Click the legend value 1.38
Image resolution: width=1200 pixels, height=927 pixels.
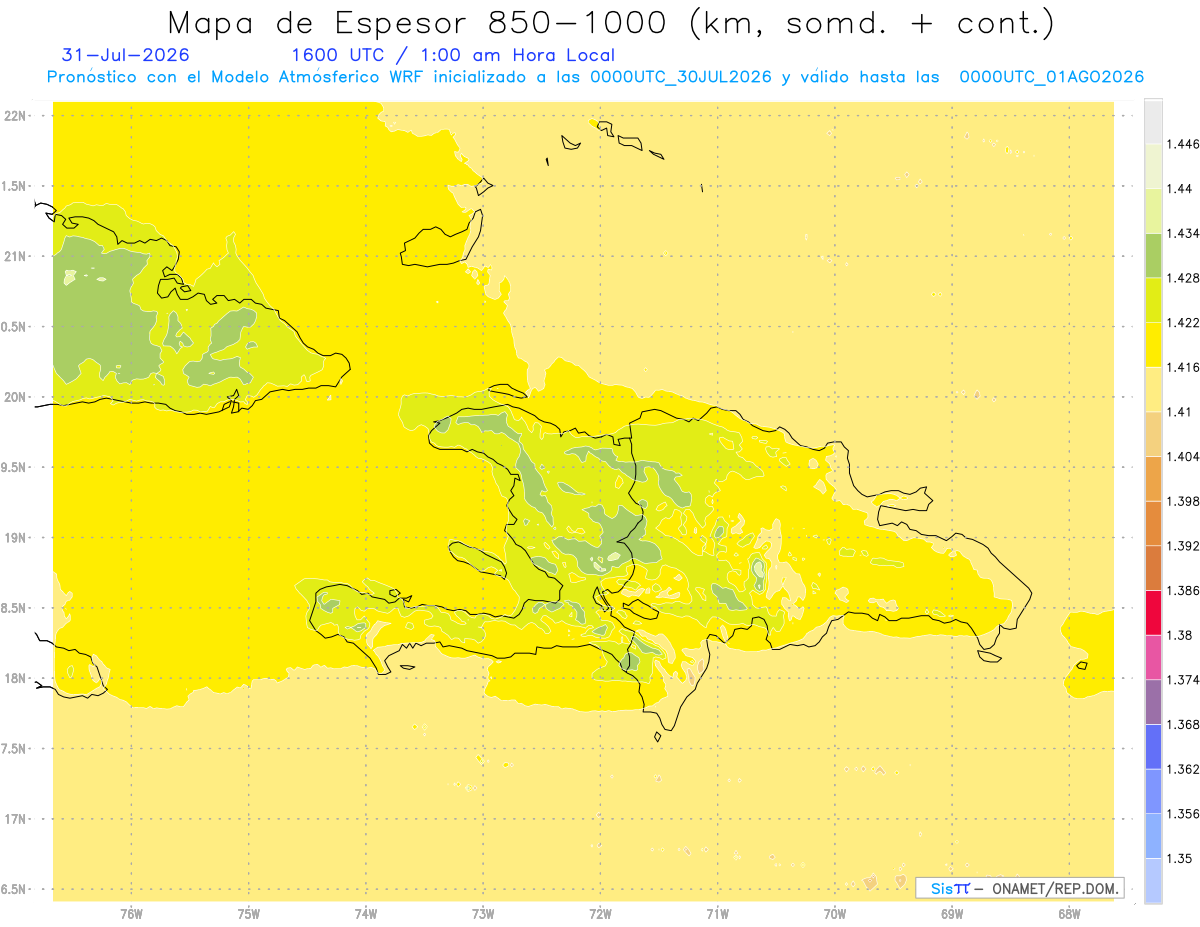coord(1180,635)
